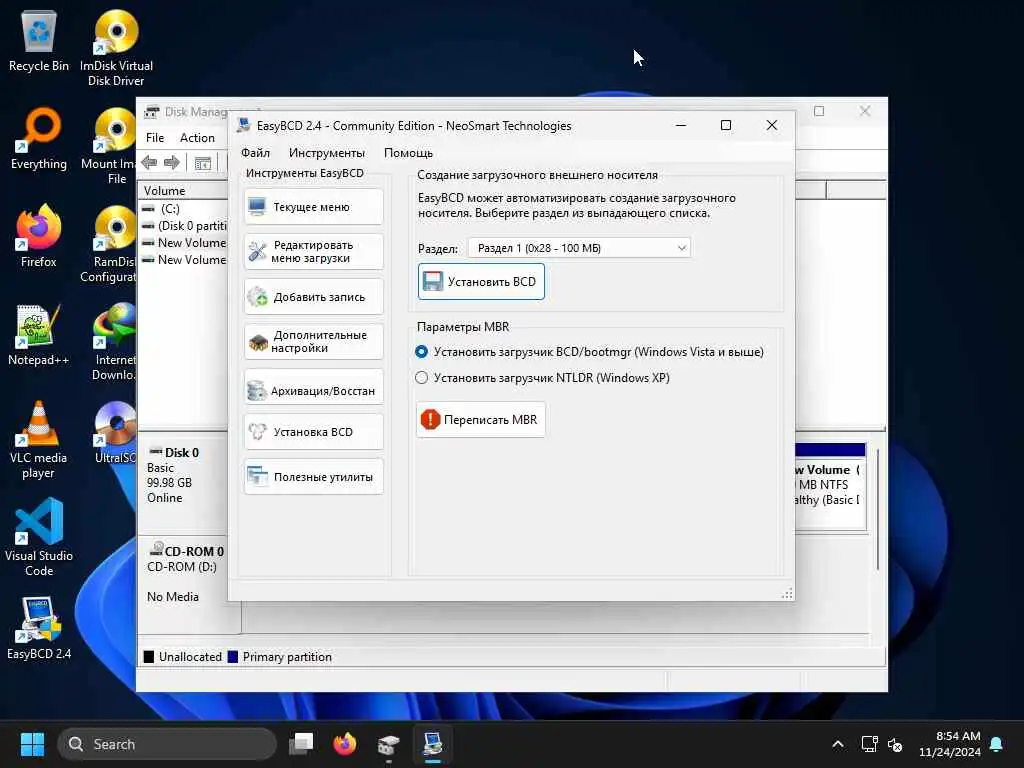The image size is (1024, 768).
Task: Select Disk 0 in disk list
Action: pyautogui.click(x=183, y=481)
